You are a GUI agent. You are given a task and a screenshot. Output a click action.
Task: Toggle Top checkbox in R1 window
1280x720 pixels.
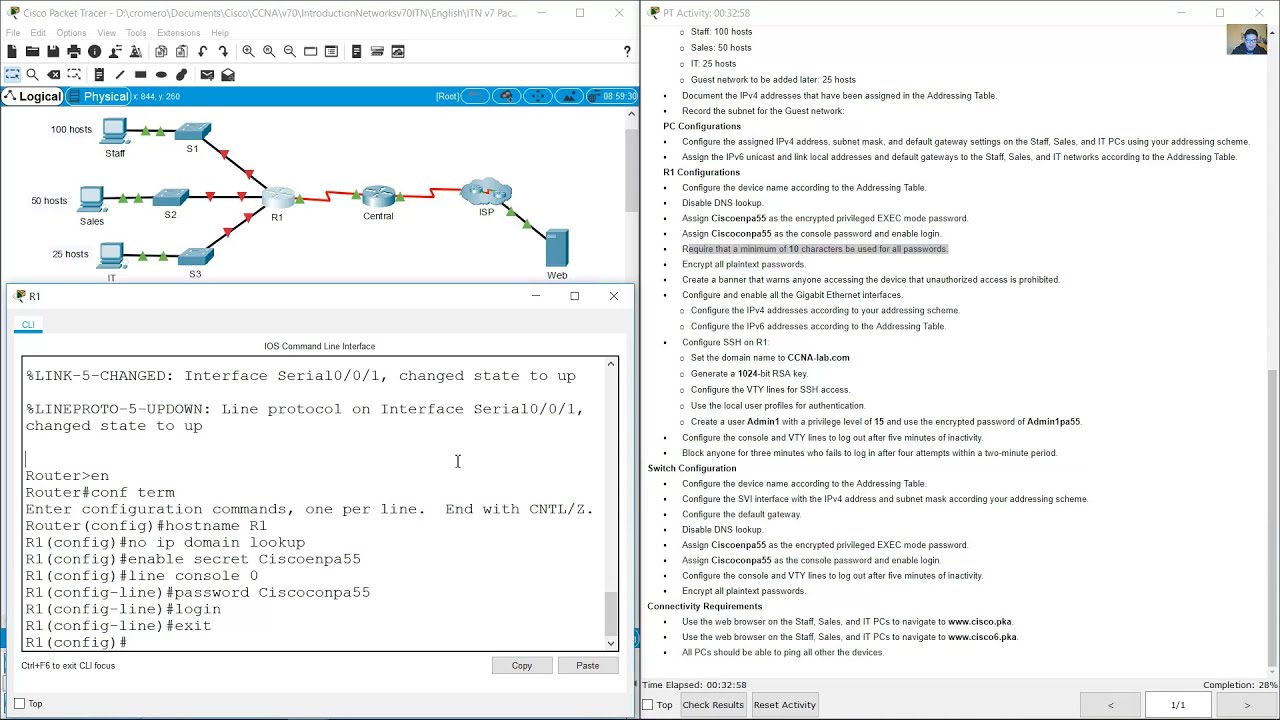pos(20,704)
